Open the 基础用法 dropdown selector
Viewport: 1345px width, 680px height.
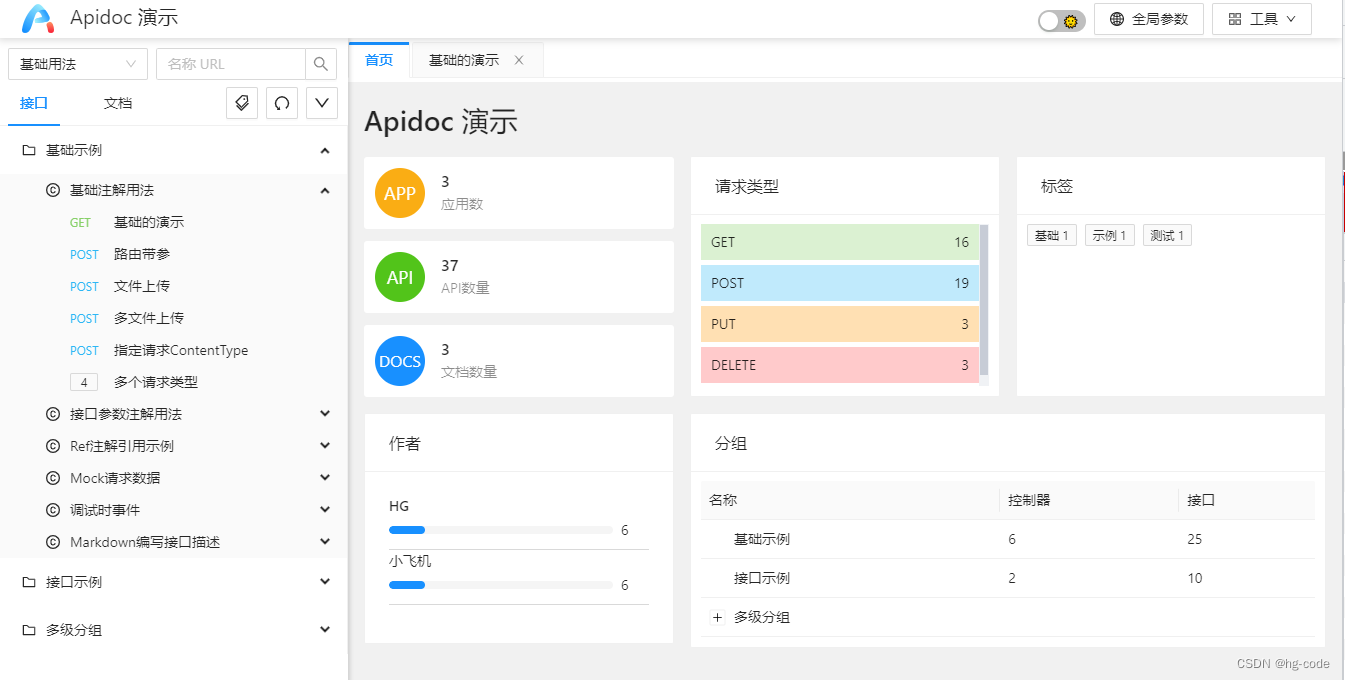pyautogui.click(x=77, y=63)
